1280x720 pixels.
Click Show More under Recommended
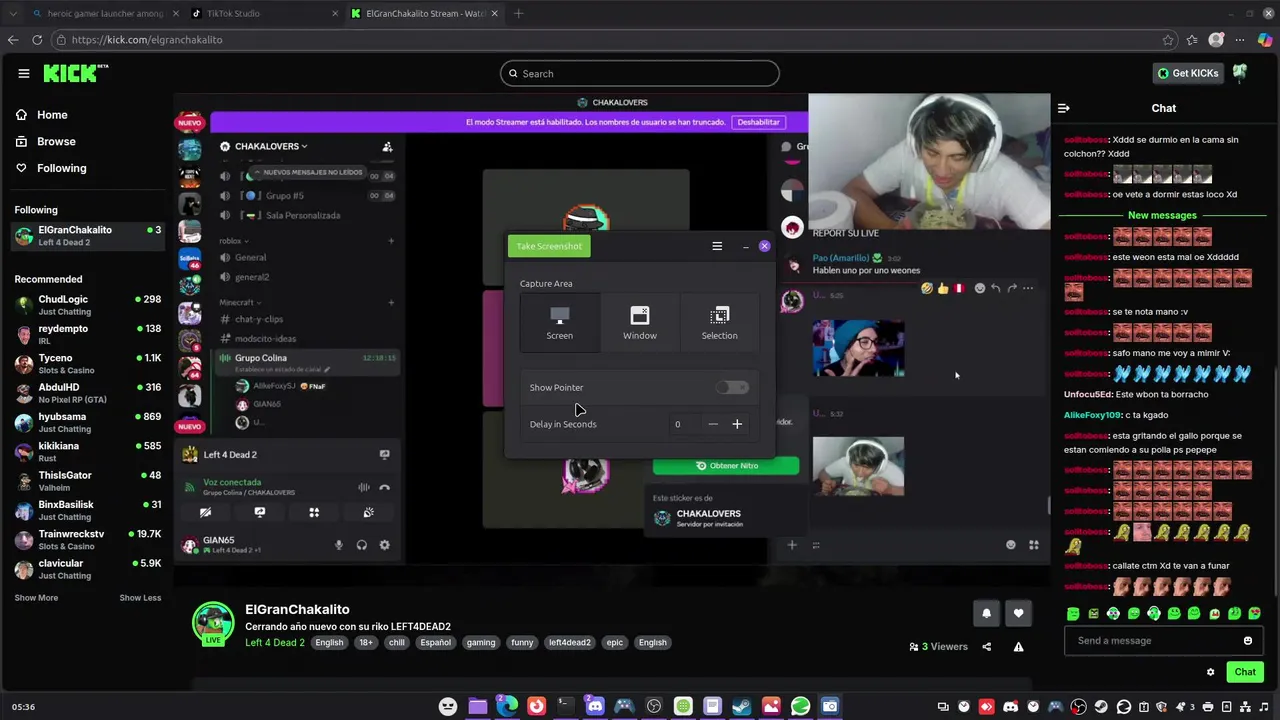pos(36,598)
